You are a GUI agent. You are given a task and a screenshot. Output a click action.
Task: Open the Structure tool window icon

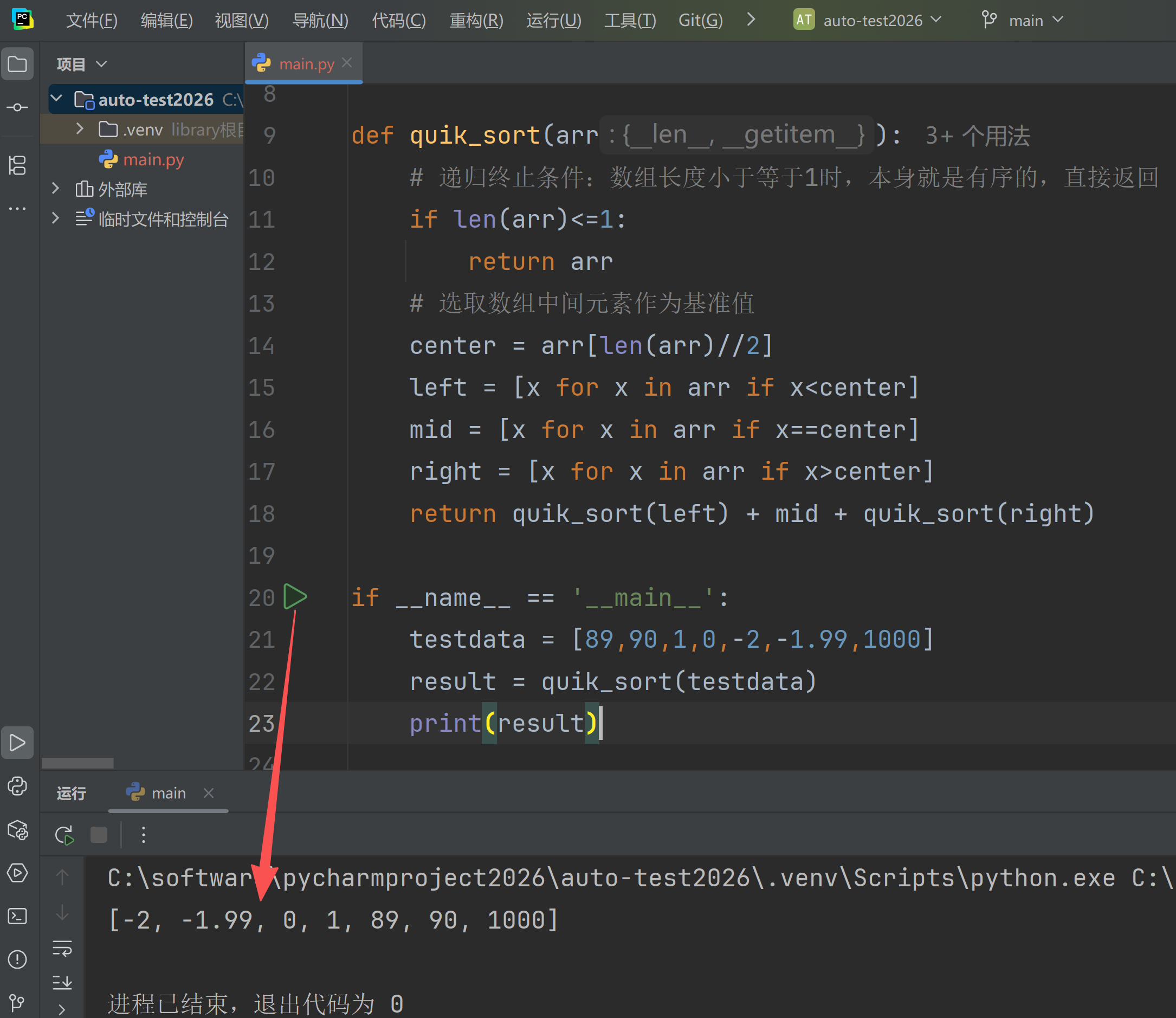tap(17, 165)
